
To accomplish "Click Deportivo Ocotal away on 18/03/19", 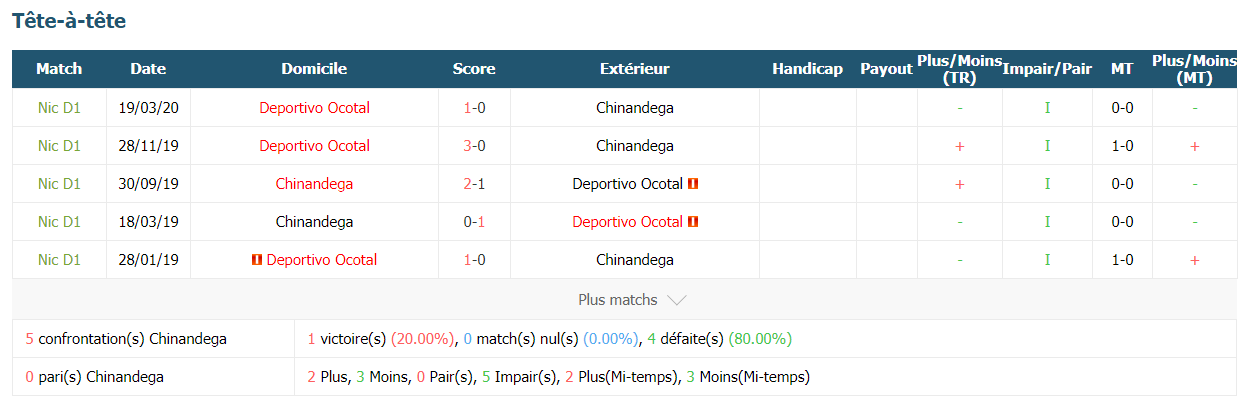I will [x=627, y=222].
